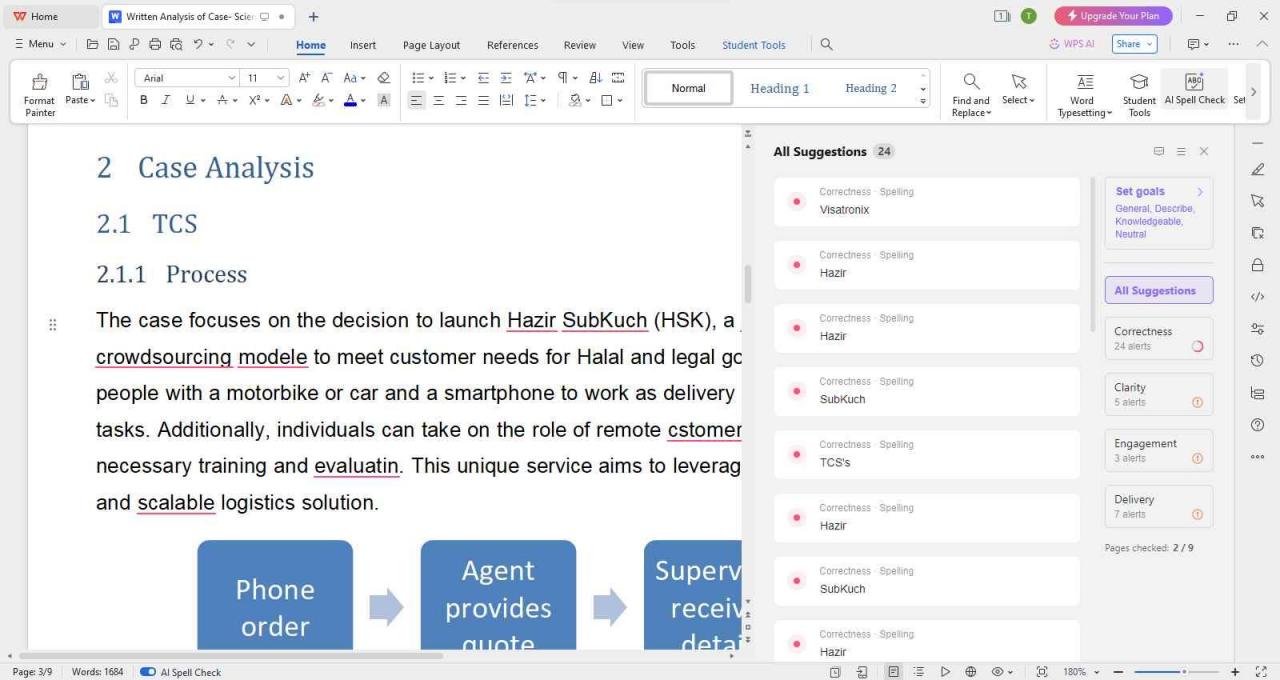This screenshot has height=680, width=1280.
Task: Click the Open folder icon in quick access
Action: pyautogui.click(x=93, y=44)
